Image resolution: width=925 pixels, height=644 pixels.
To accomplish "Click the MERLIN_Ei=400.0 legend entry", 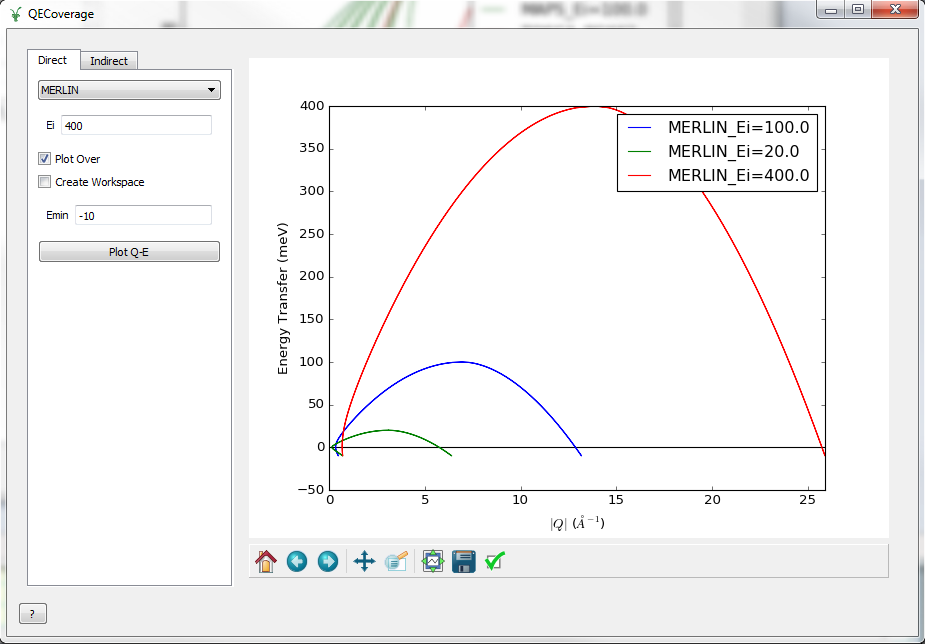I will coord(719,175).
